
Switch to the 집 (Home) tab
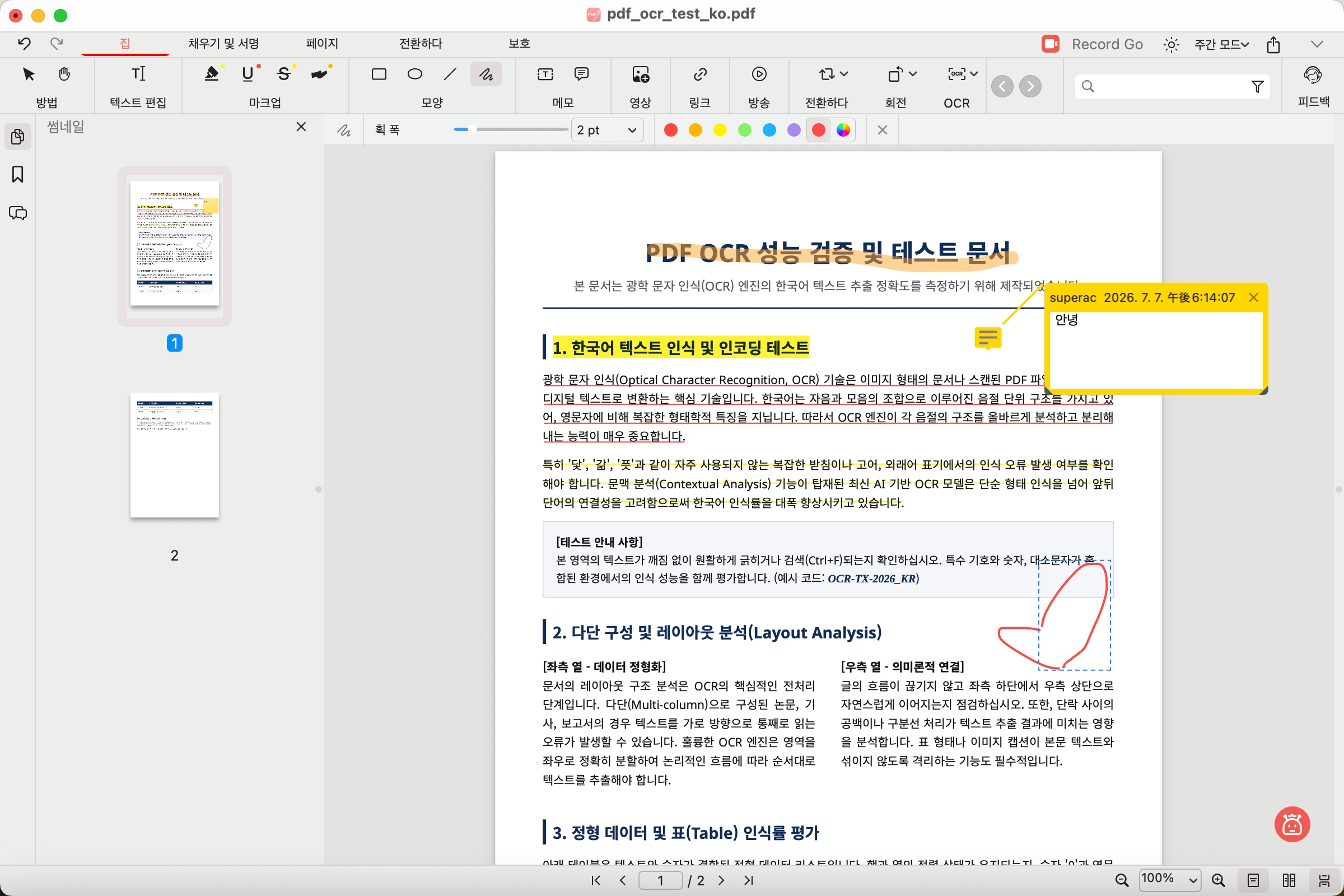pyautogui.click(x=125, y=44)
